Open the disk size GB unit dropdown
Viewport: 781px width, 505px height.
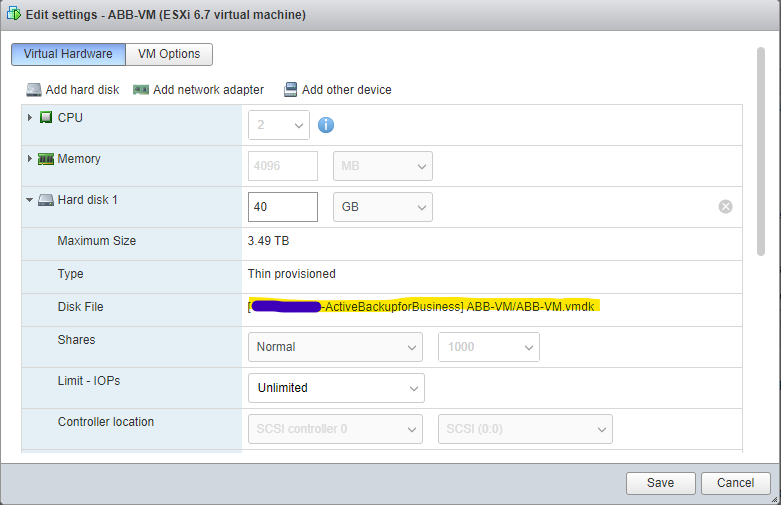[x=382, y=207]
